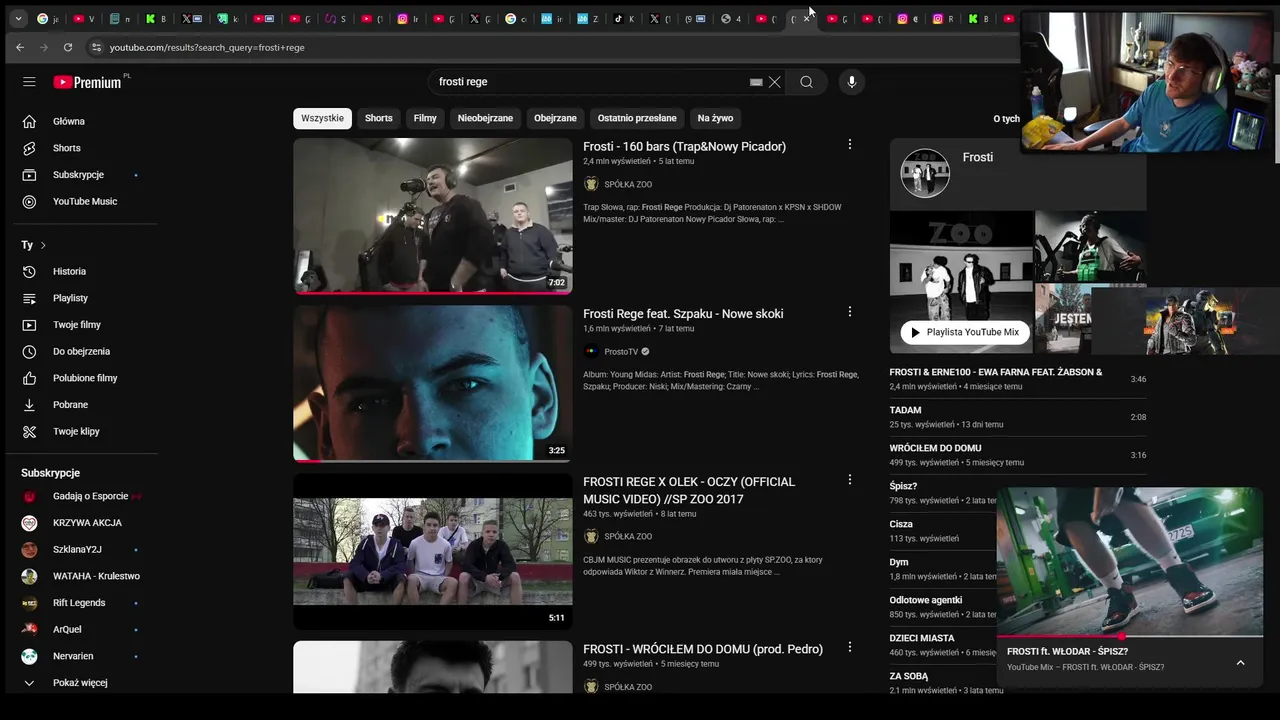Open options menu for WRÓCIŁEM DO DOMU video
Viewport: 1280px width, 720px height.
point(850,647)
